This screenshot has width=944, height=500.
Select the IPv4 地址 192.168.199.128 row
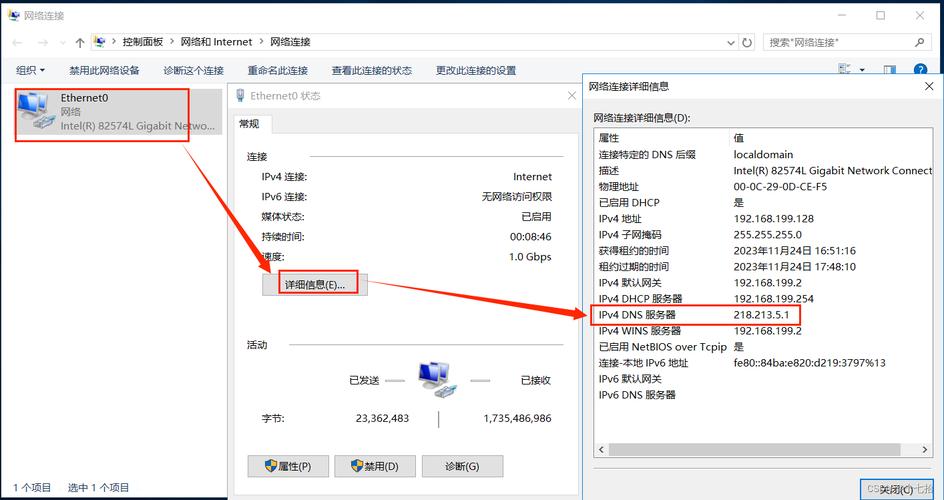tap(763, 218)
